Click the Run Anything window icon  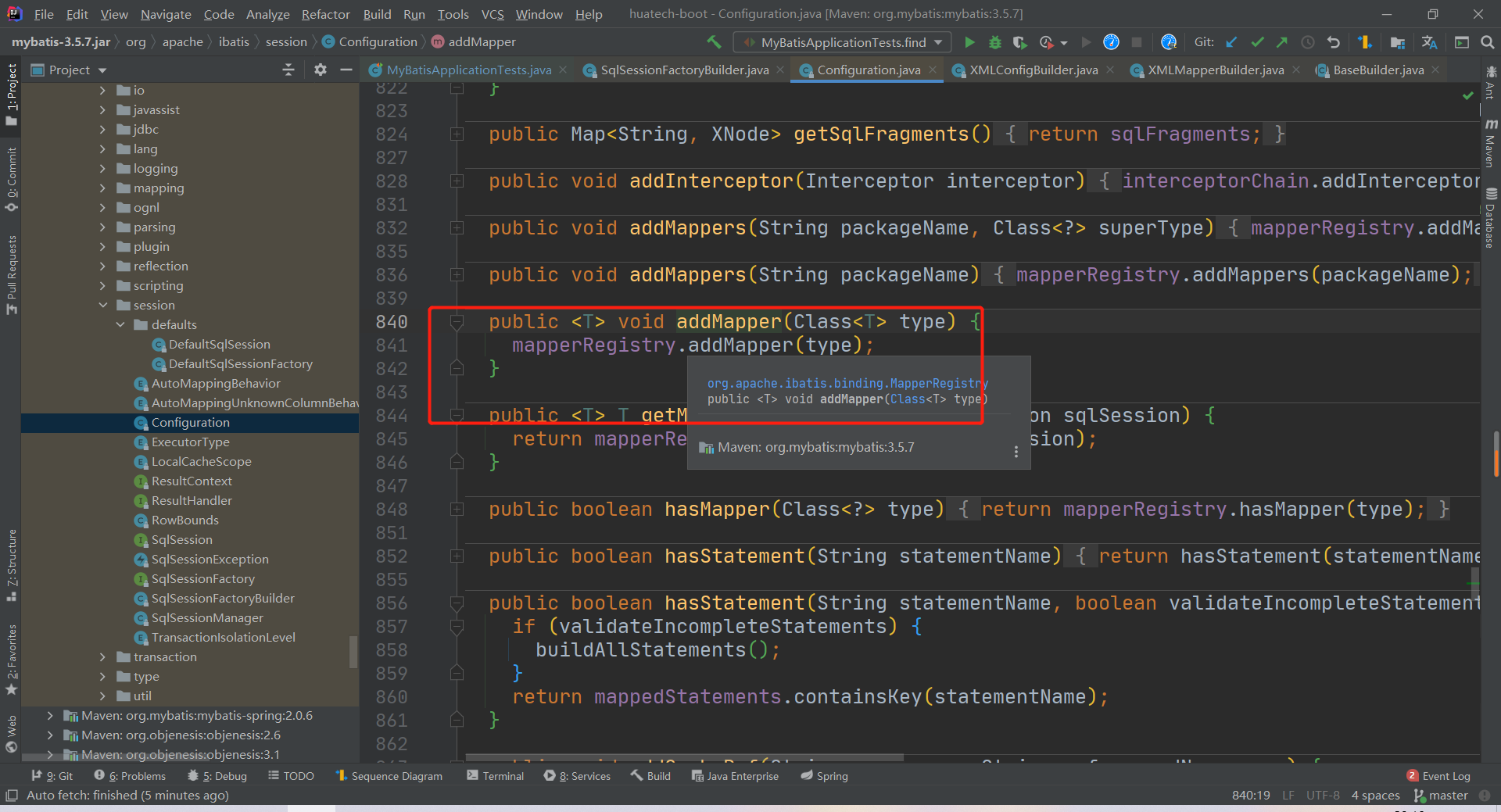pyautogui.click(x=1461, y=42)
